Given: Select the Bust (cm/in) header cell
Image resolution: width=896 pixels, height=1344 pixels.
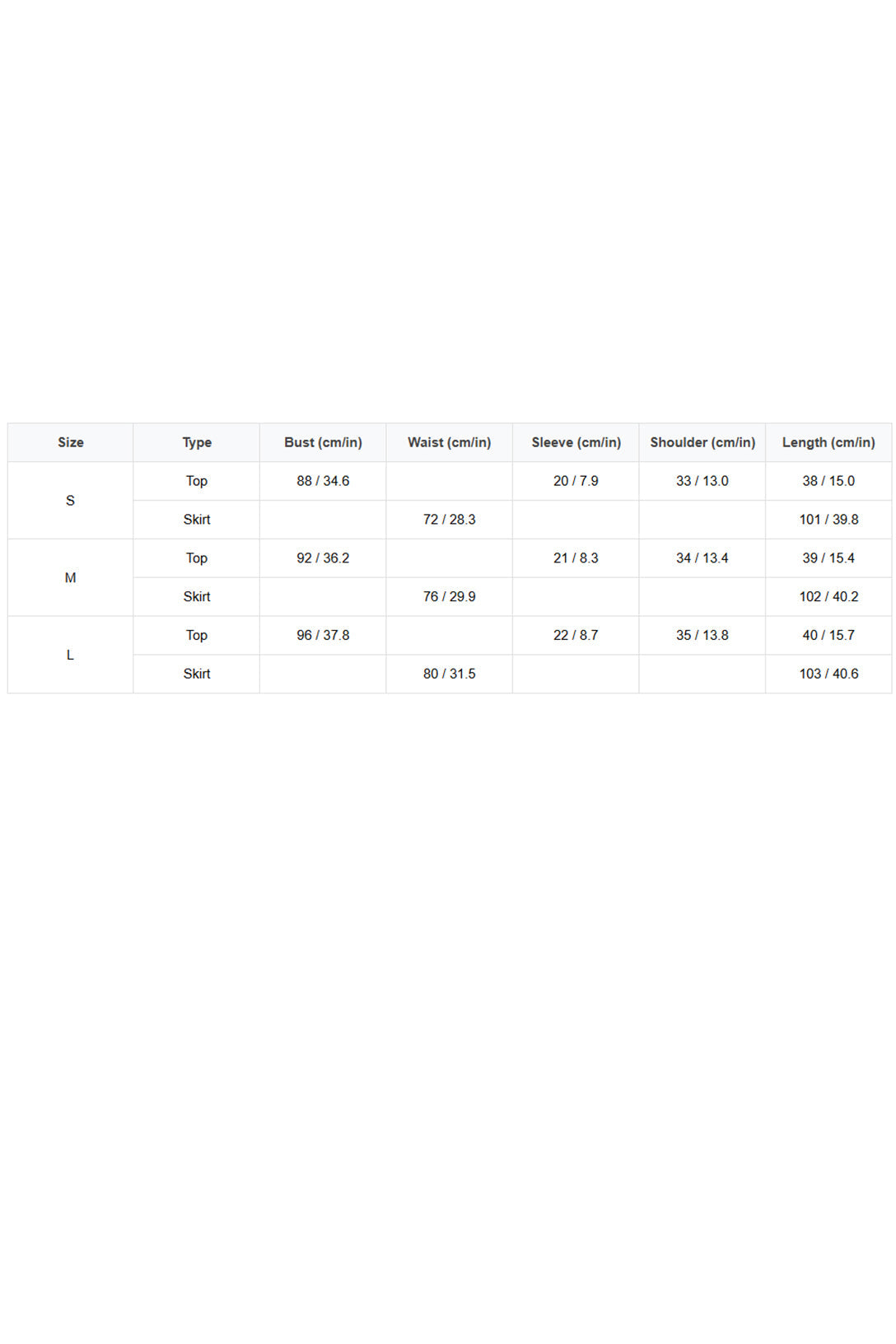Looking at the screenshot, I should click(323, 442).
